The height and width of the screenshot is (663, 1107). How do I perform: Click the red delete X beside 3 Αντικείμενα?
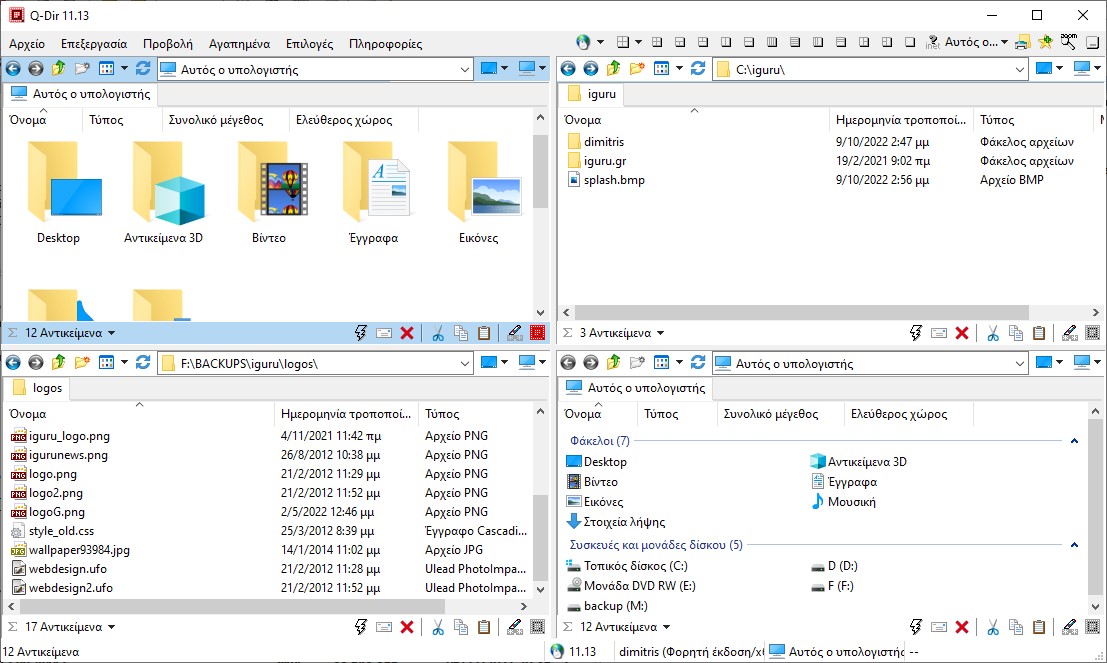962,333
